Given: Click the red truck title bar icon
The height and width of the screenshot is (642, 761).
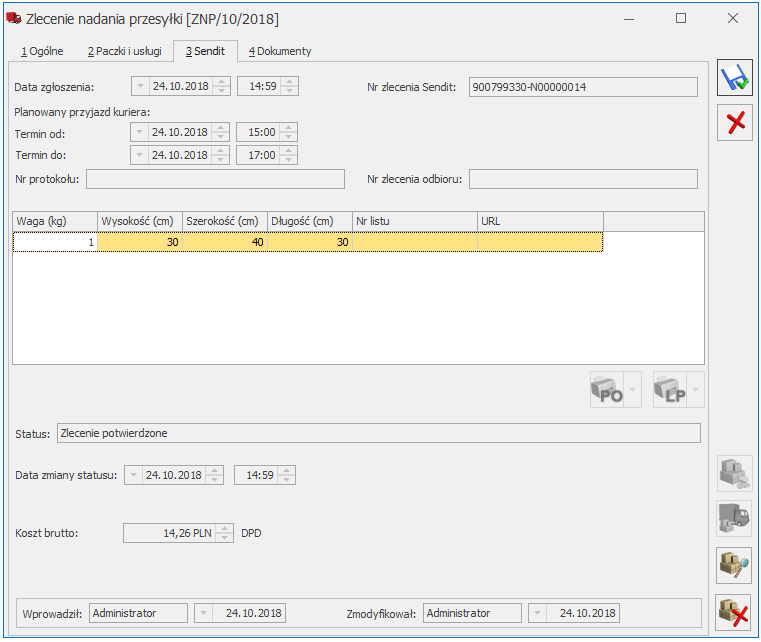Looking at the screenshot, I should [14, 18].
